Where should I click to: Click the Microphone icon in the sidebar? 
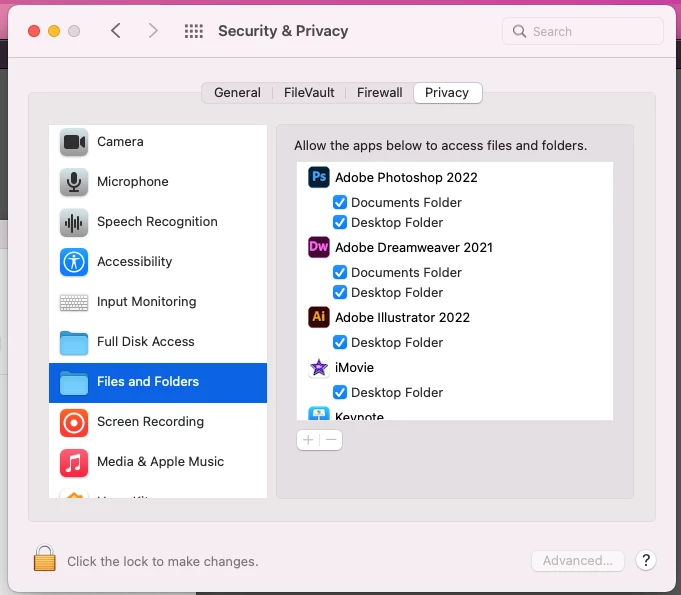pos(74,182)
